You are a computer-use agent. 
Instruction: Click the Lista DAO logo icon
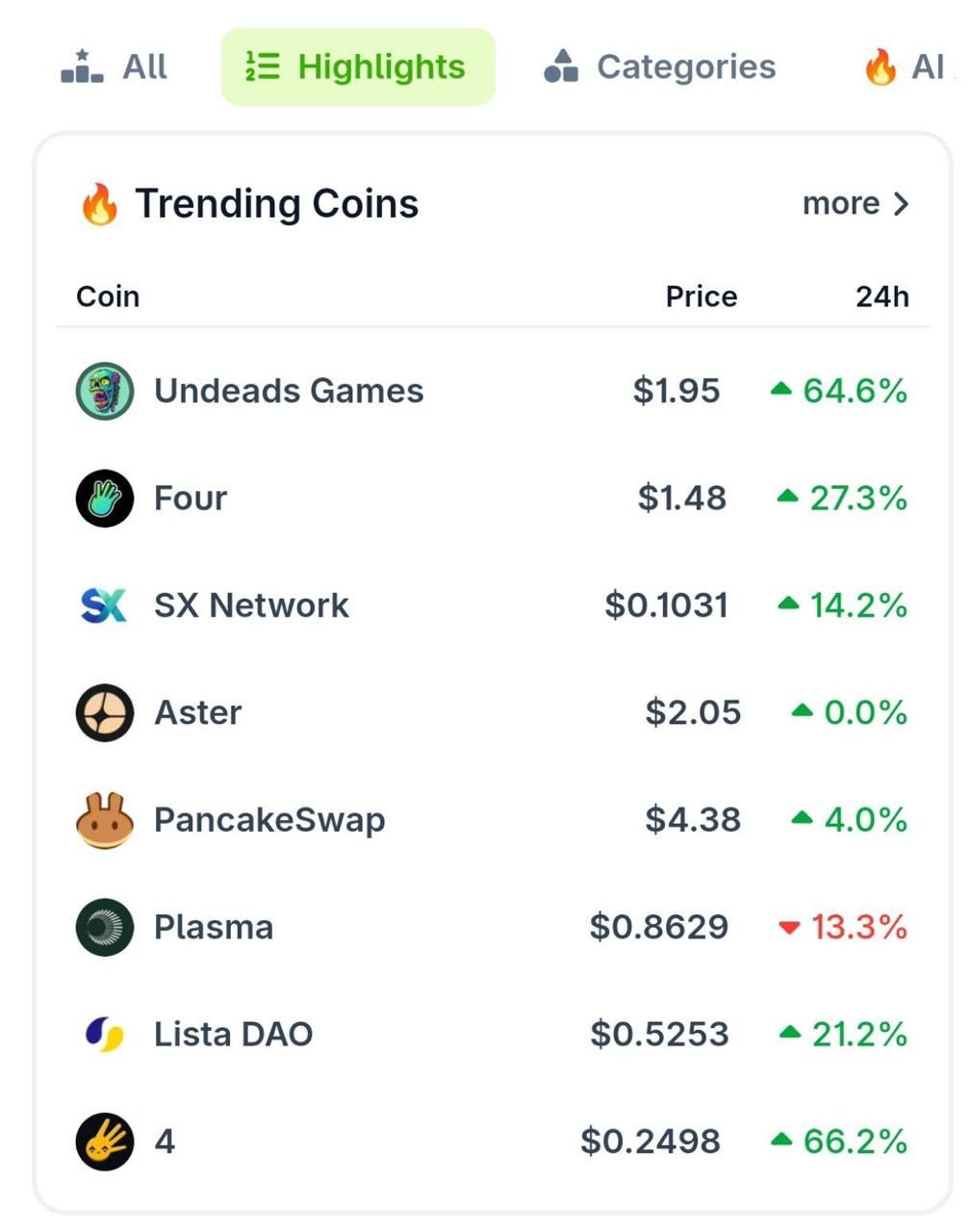click(104, 1035)
